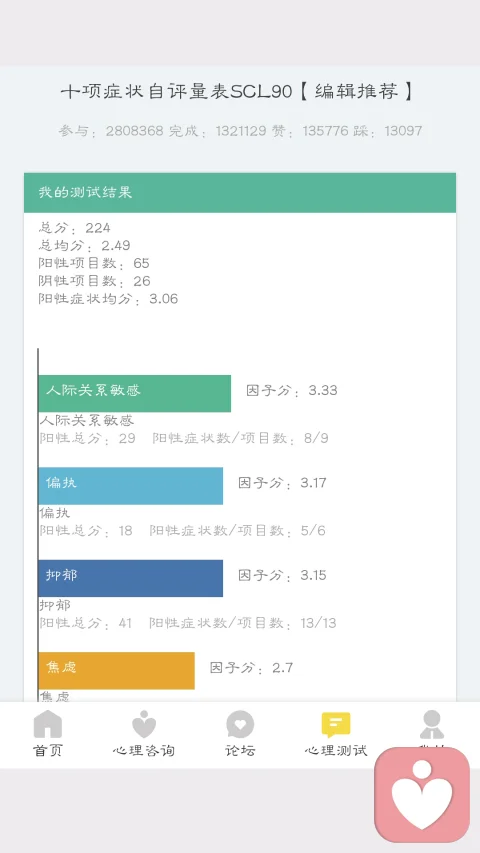Click the 我的测试结果 green header
The height and width of the screenshot is (853, 480).
240,193
